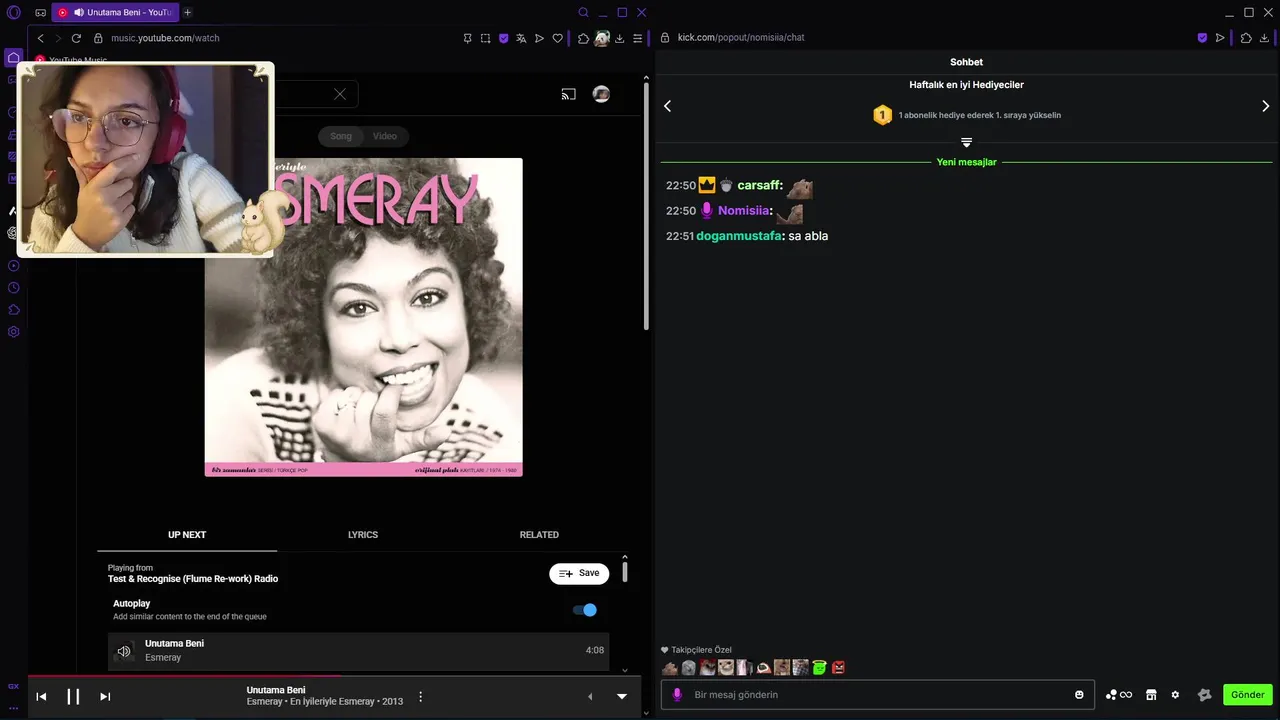1280x720 pixels.
Task: Click the queue panel scrollbar
Action: 625,572
